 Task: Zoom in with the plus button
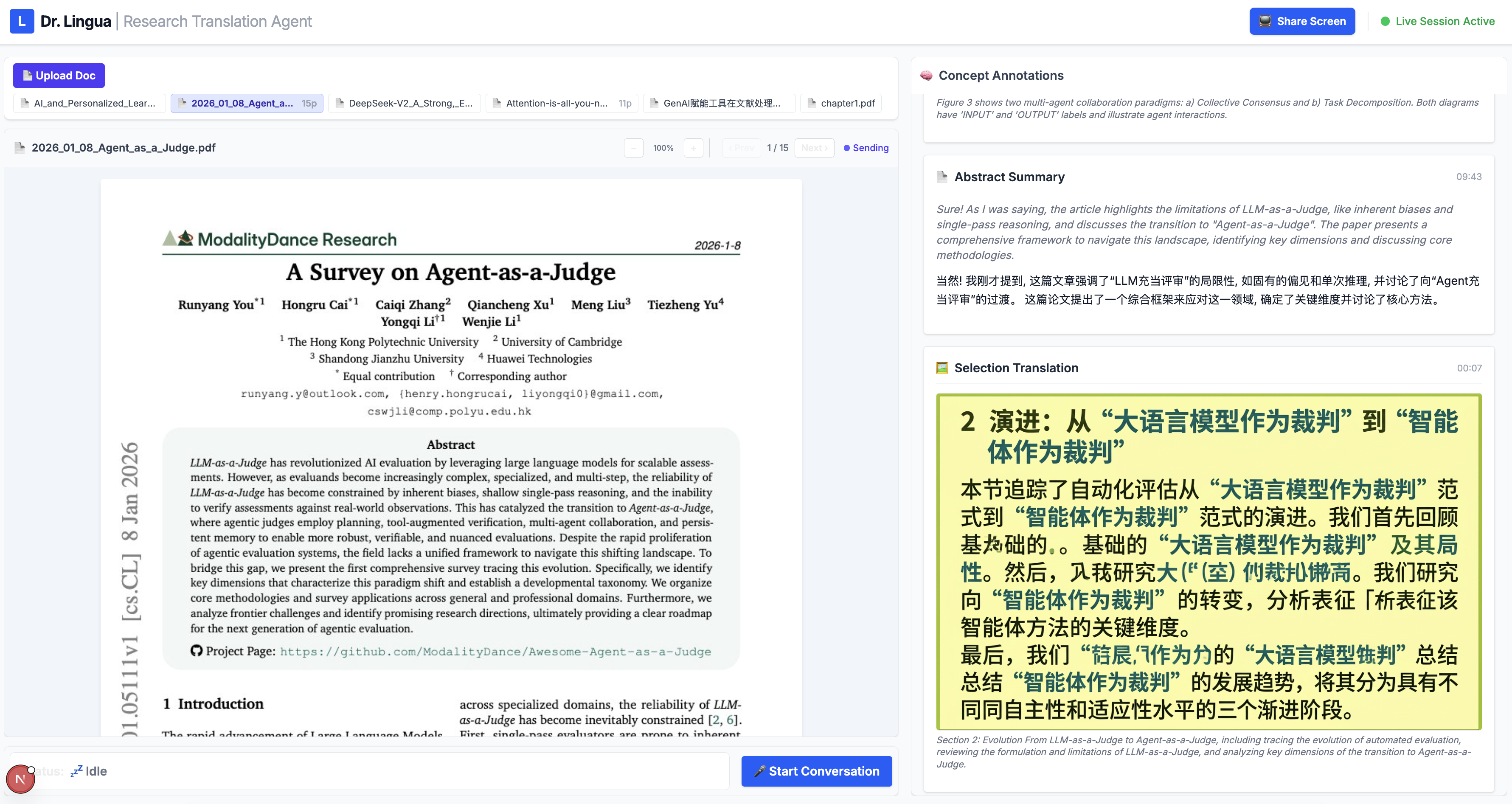point(693,148)
